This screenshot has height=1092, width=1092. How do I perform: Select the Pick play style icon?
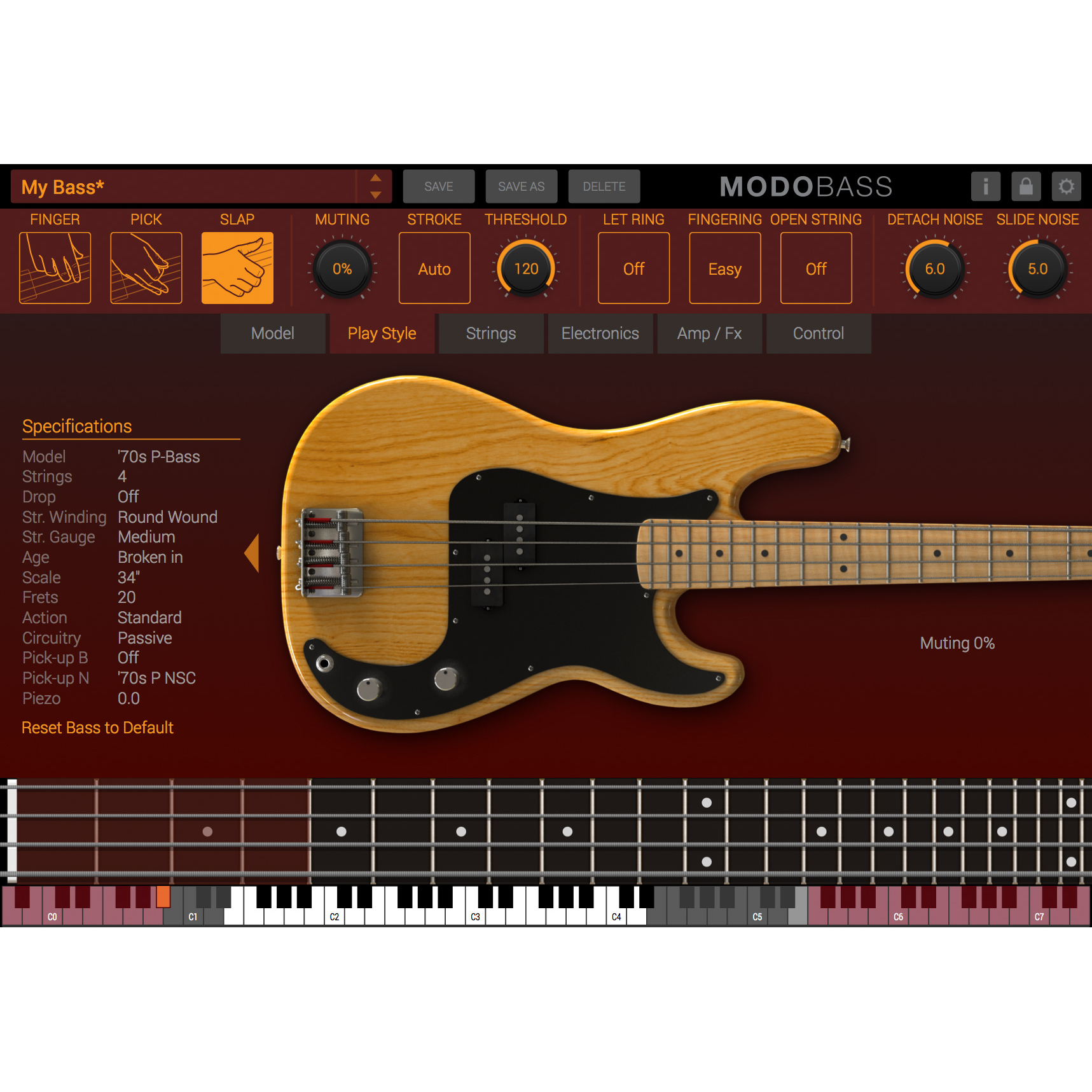coord(146,268)
